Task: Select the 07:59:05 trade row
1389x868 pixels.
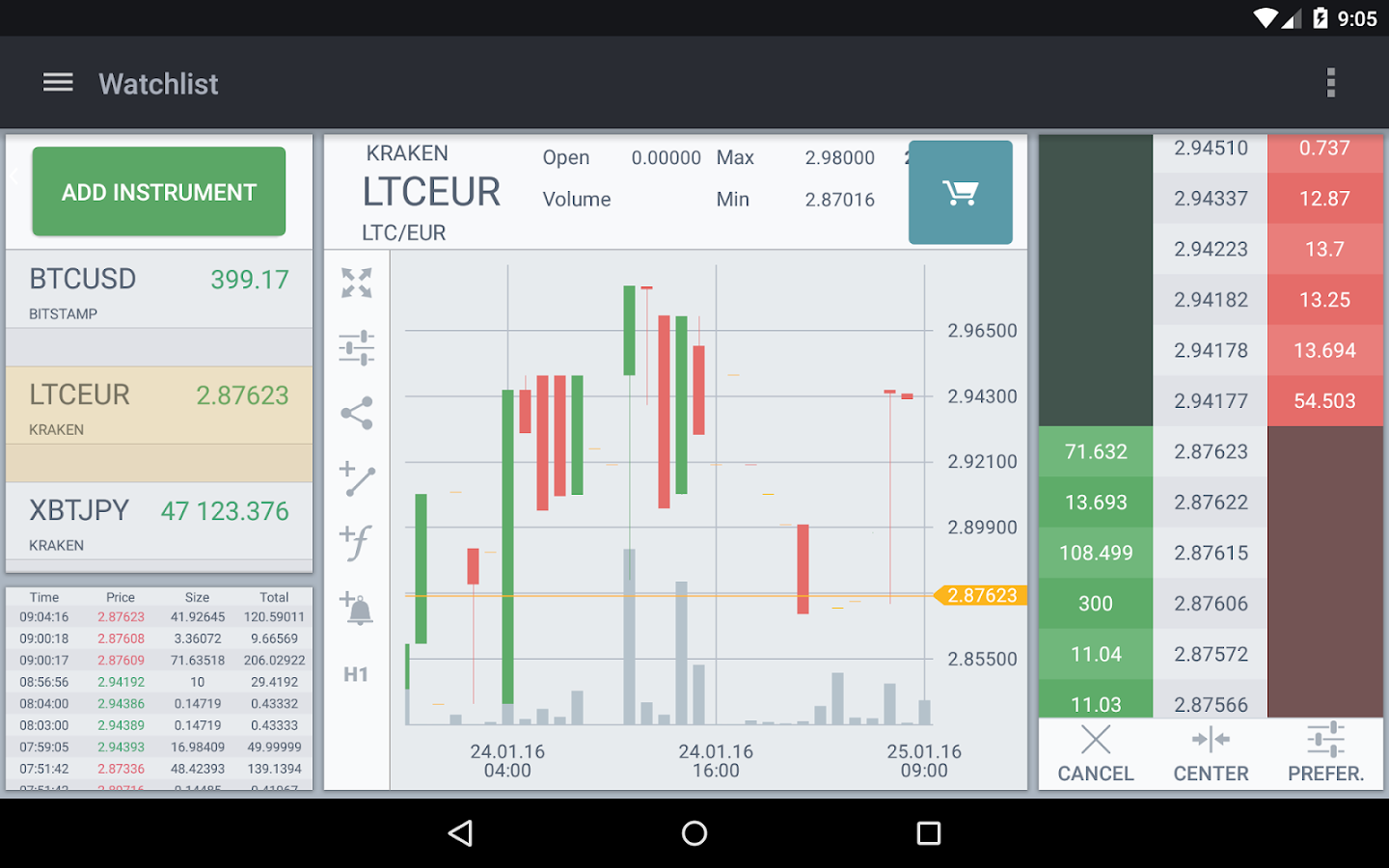Action: click(159, 747)
